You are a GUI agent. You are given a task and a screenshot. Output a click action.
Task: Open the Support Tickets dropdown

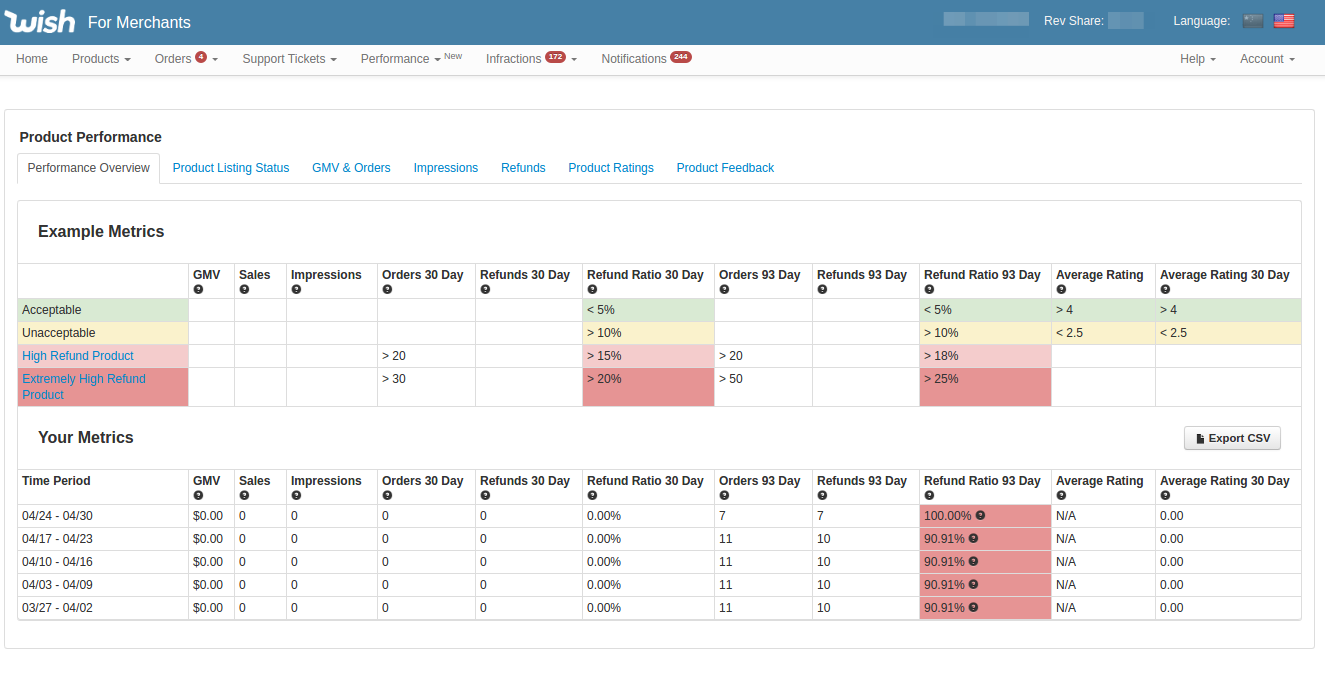click(x=289, y=59)
